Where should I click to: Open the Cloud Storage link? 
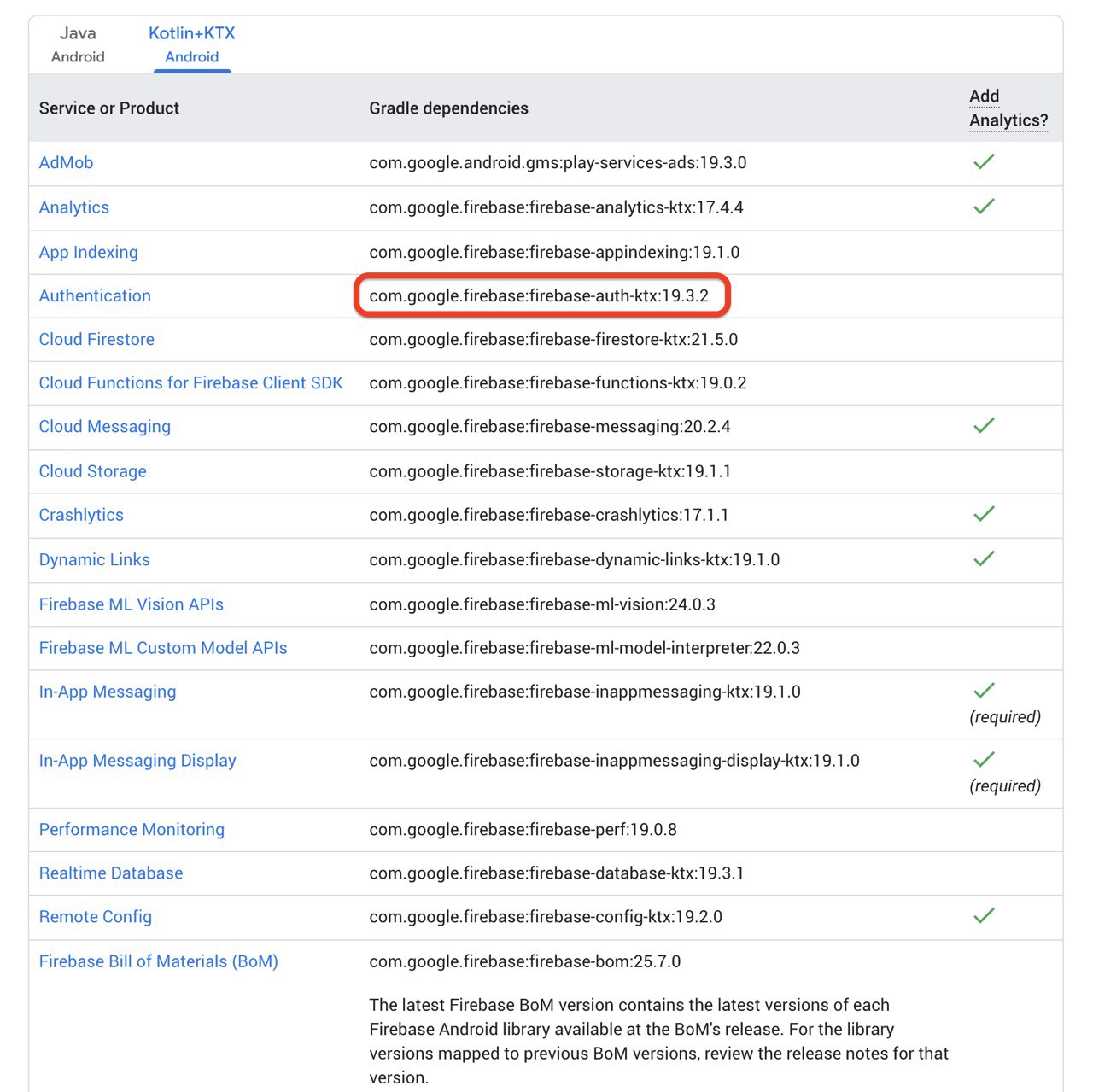[92, 471]
